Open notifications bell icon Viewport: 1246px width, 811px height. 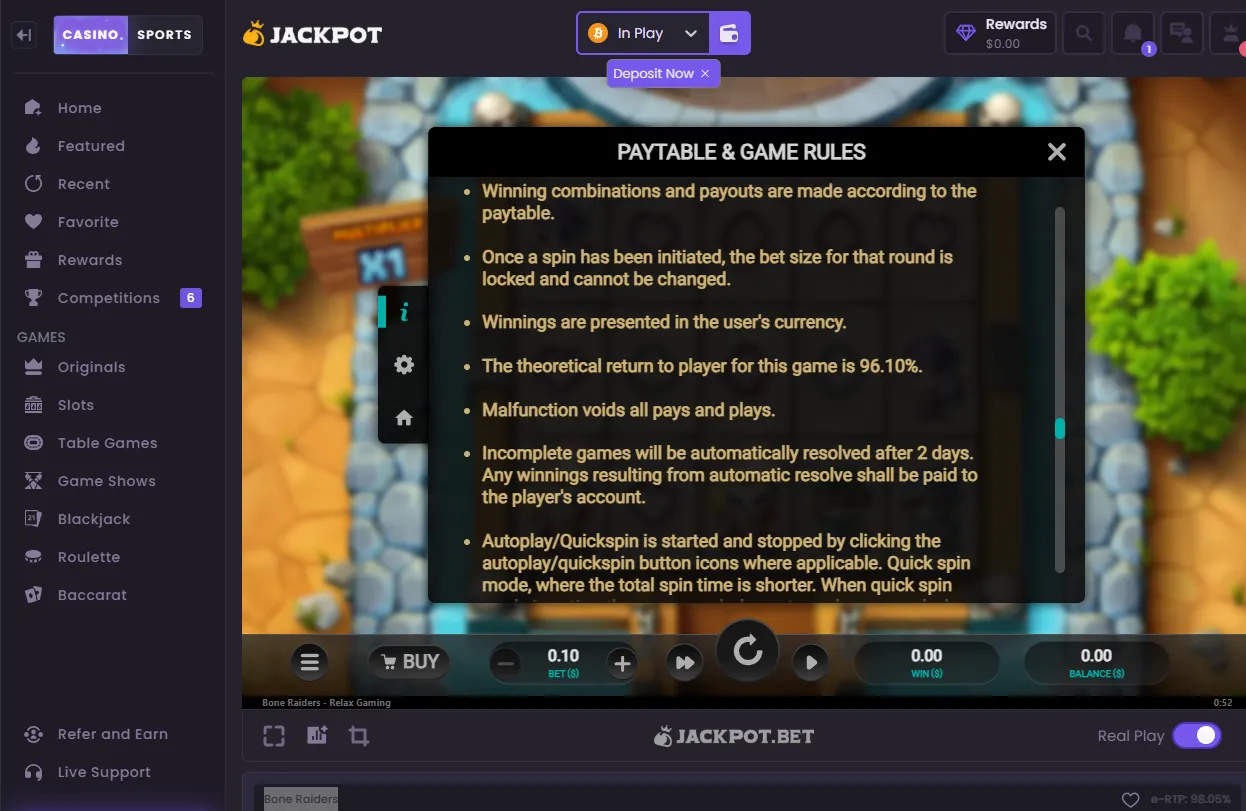coord(1133,33)
